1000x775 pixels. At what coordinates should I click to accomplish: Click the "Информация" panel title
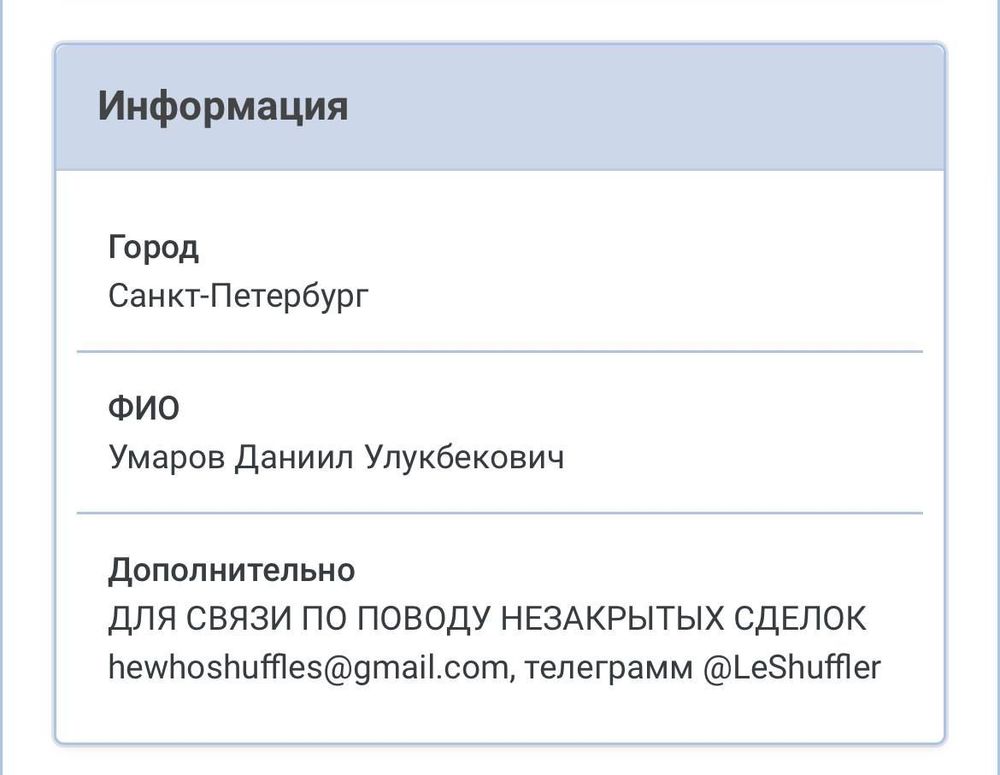pos(223,106)
